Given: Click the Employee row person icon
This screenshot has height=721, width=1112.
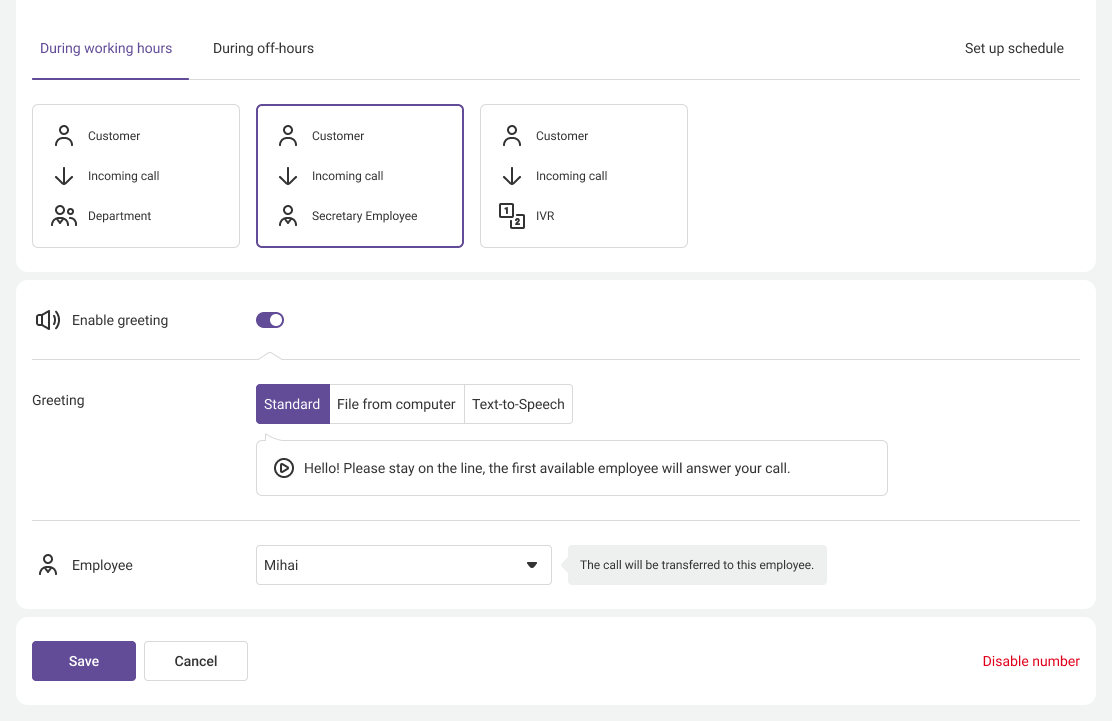Looking at the screenshot, I should click(47, 565).
